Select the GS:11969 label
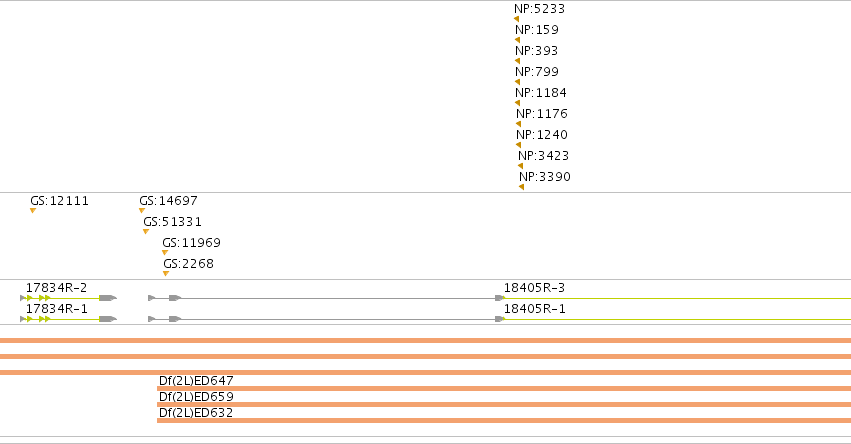The width and height of the screenshot is (851, 444). [192, 243]
